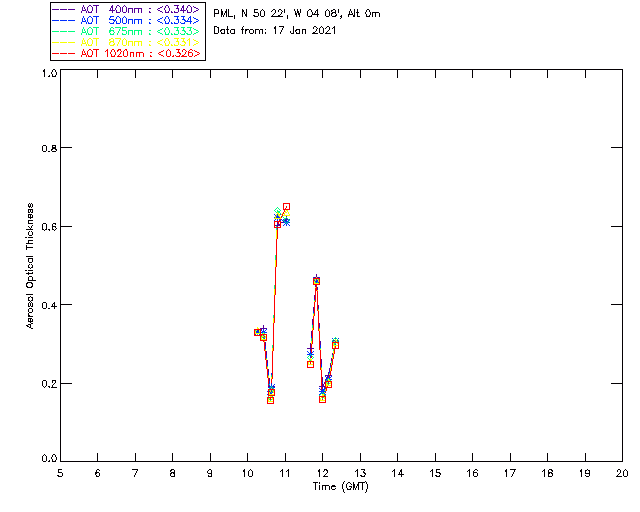The image size is (640, 512).
Task: Click the AOT 870nm legend entry
Action: tap(126, 42)
